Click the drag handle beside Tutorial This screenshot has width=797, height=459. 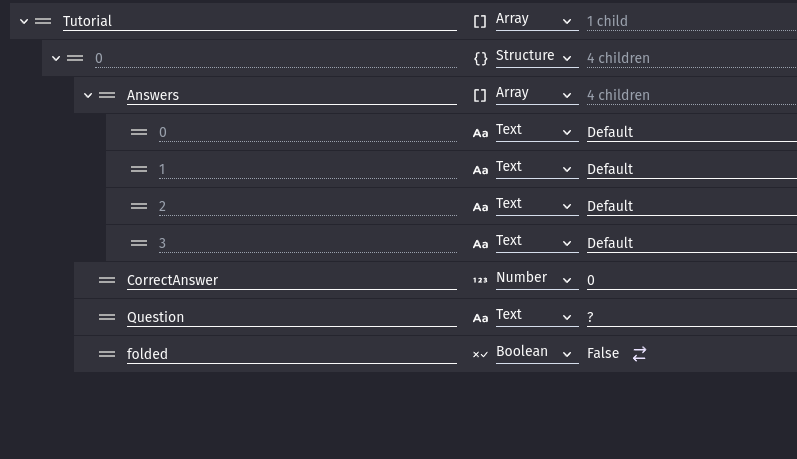pyautogui.click(x=43, y=21)
